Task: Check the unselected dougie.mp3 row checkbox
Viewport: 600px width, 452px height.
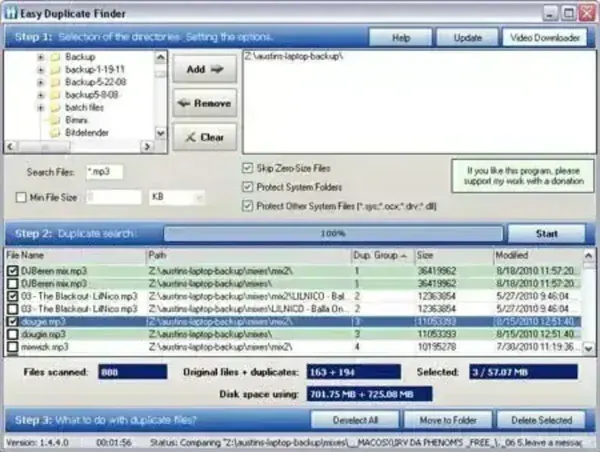Action: coord(13,334)
